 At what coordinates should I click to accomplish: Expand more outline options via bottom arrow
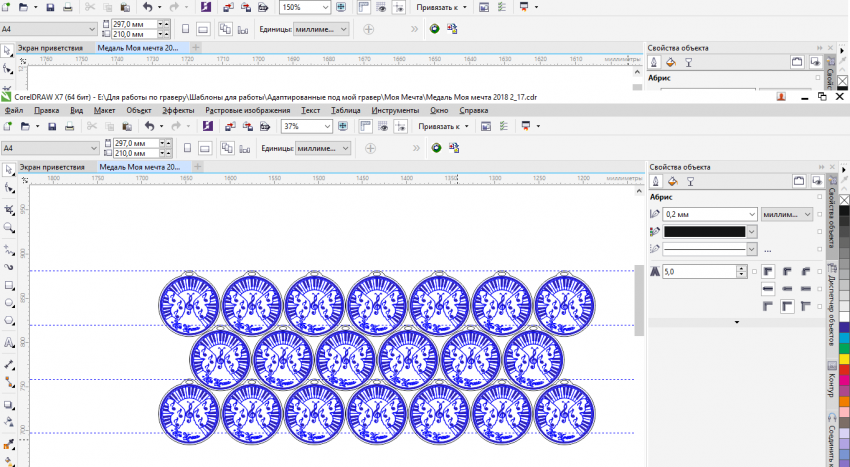tap(736, 322)
